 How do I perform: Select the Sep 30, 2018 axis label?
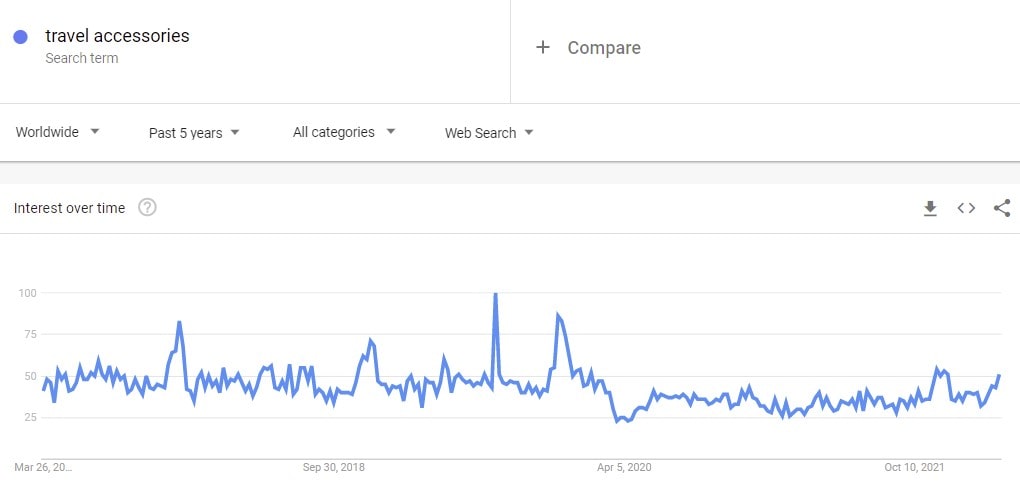pos(333,467)
